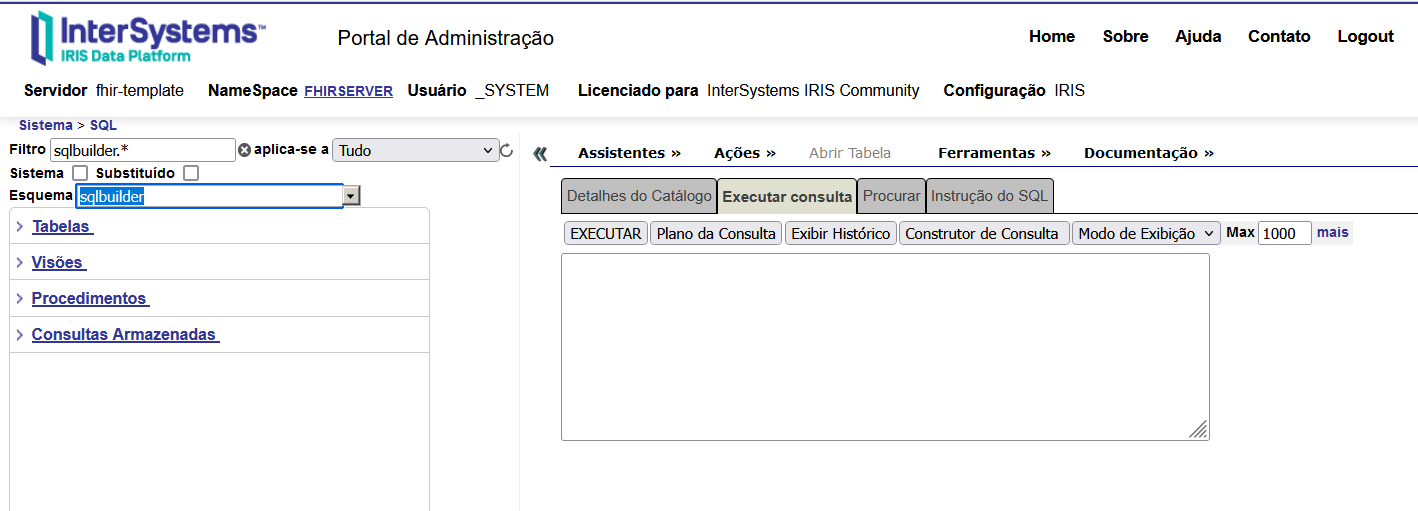Open Construtor de Consulta
Screen dimensions: 1418x511
tap(981, 233)
